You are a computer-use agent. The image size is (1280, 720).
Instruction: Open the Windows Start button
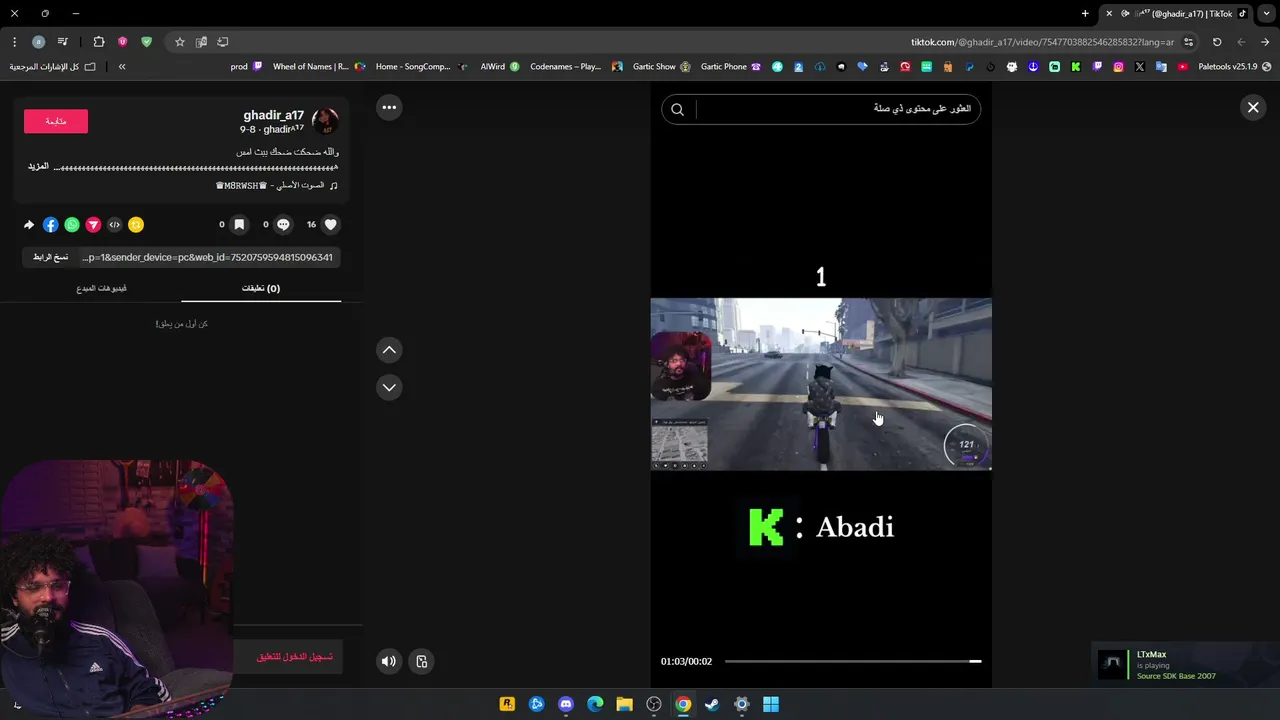pyautogui.click(x=771, y=704)
